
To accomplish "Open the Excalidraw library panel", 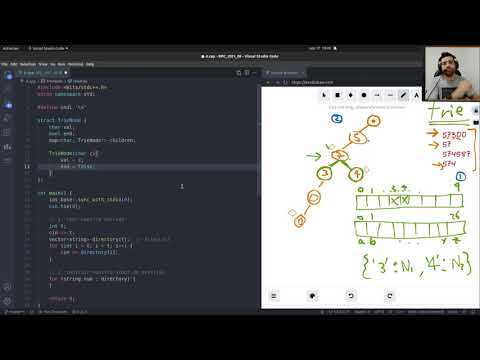I will (476, 122).
